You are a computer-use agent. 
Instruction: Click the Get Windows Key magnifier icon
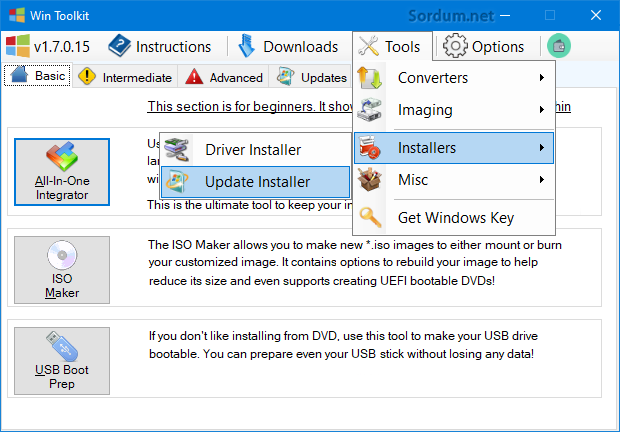(370, 217)
